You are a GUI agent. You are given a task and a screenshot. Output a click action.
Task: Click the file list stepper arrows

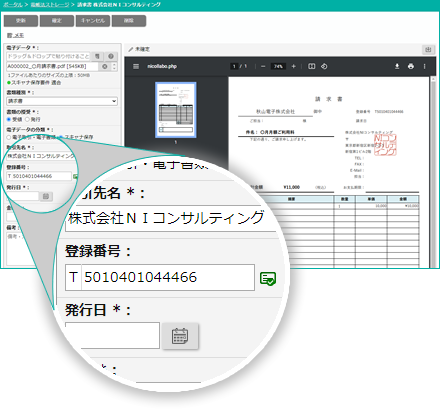pyautogui.click(x=114, y=66)
